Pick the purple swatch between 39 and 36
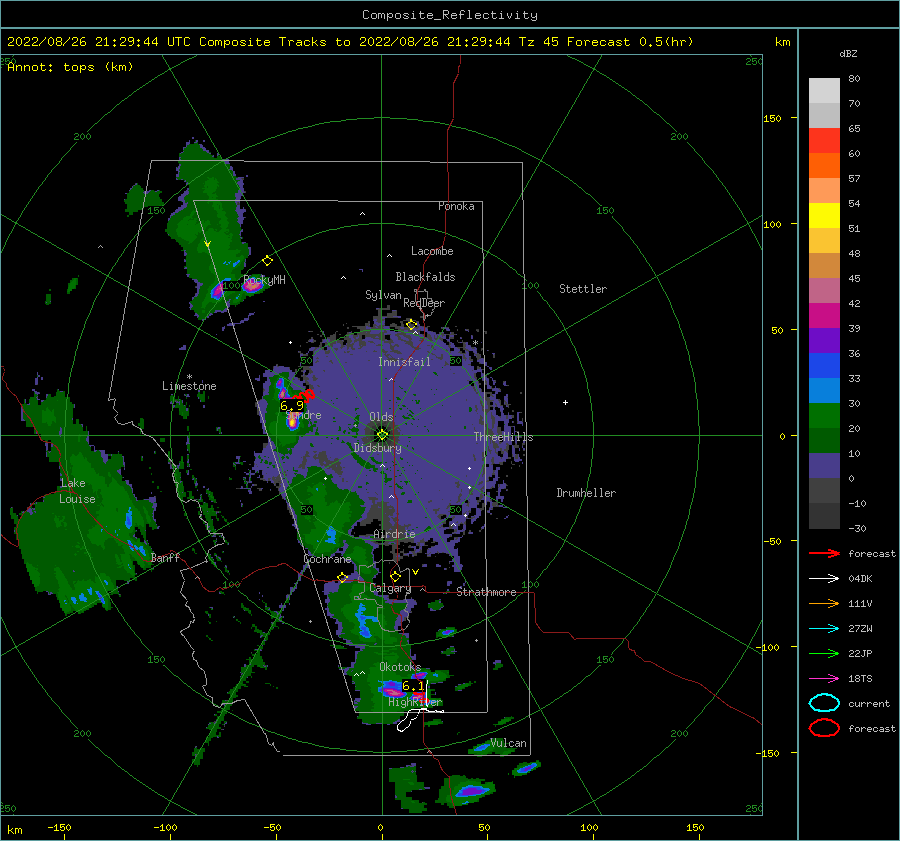 coord(824,340)
